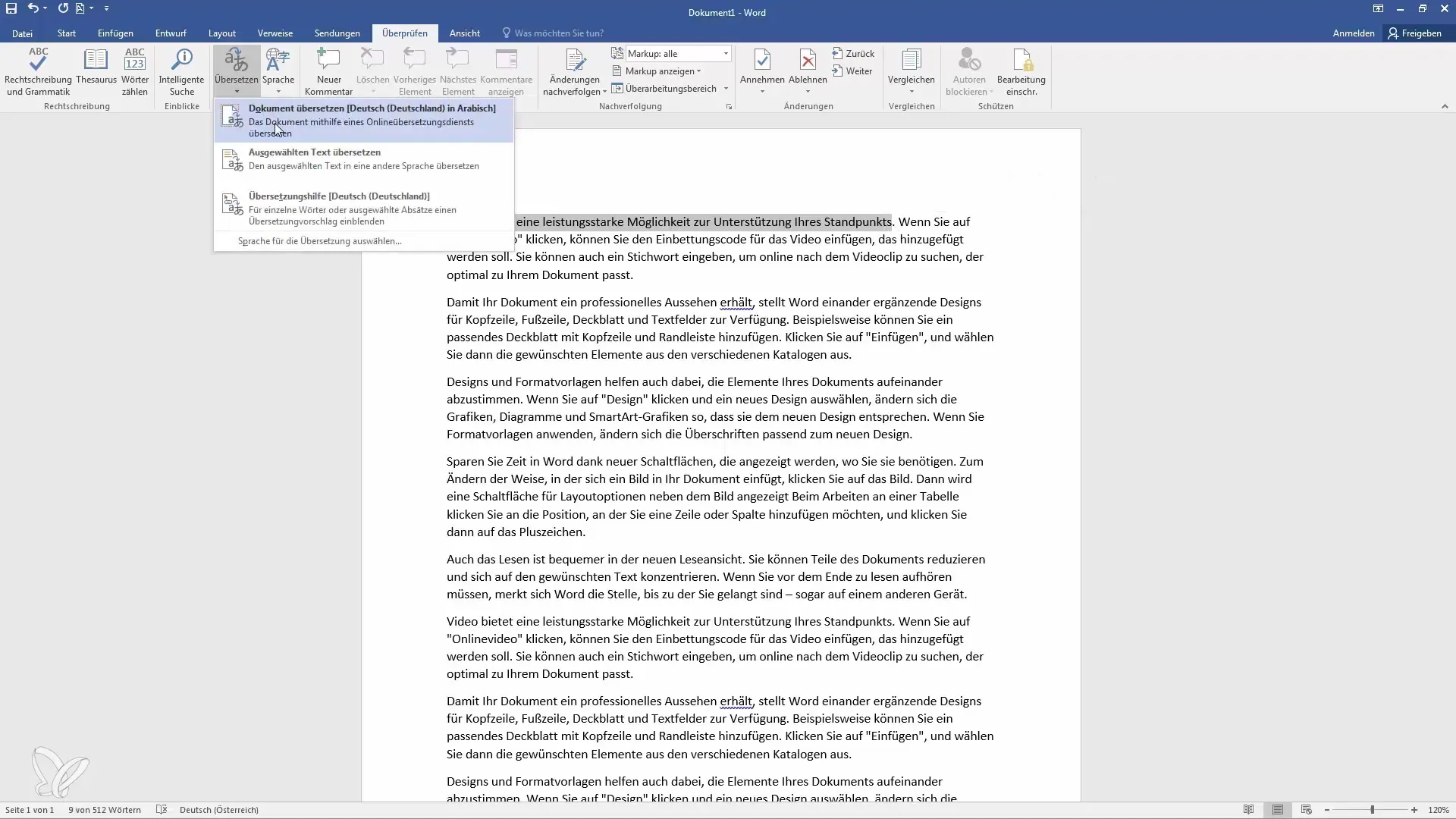
Task: Run Rechtschreibung und Grammatik check
Action: (38, 72)
